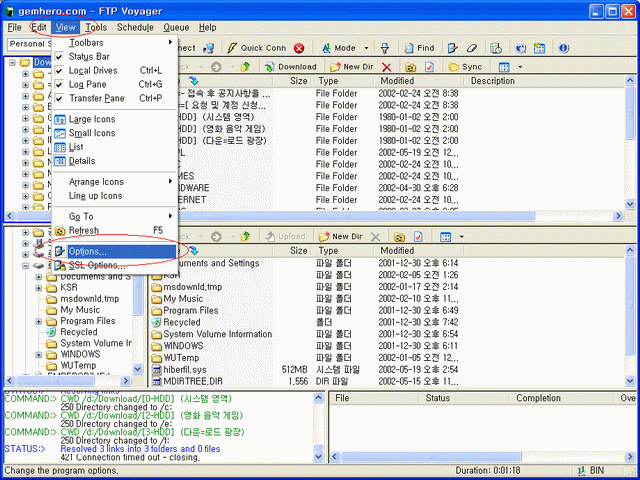Select Large Icons view
The height and width of the screenshot is (480, 640).
tap(115, 119)
